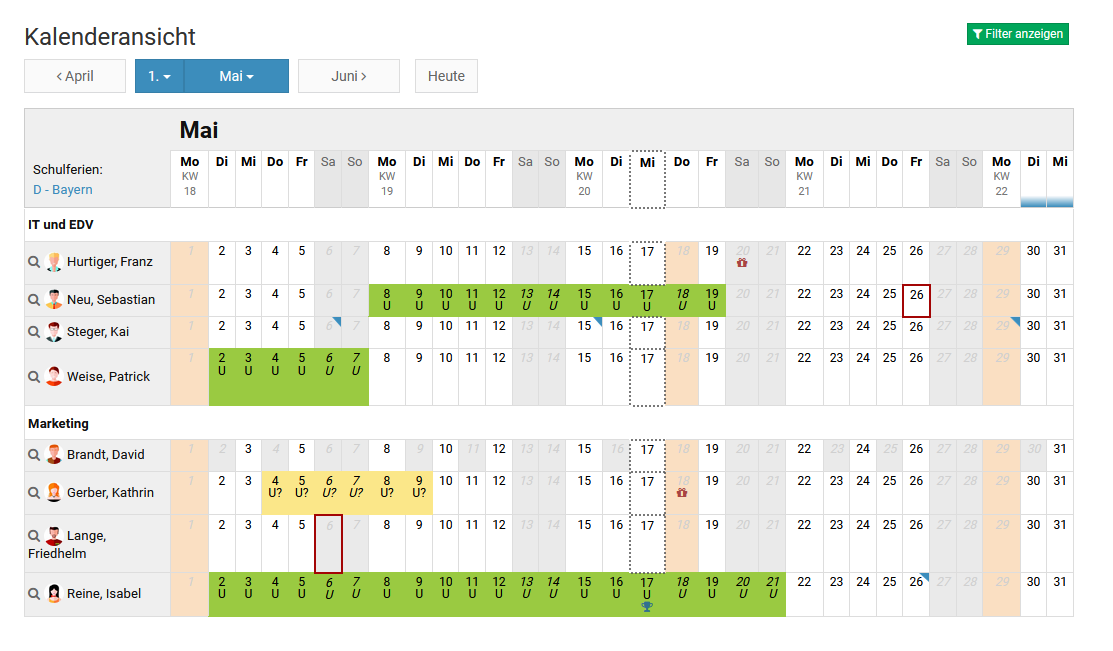Open the Mai month dropdown
Viewport: 1113px width, 651px height.
[x=237, y=76]
